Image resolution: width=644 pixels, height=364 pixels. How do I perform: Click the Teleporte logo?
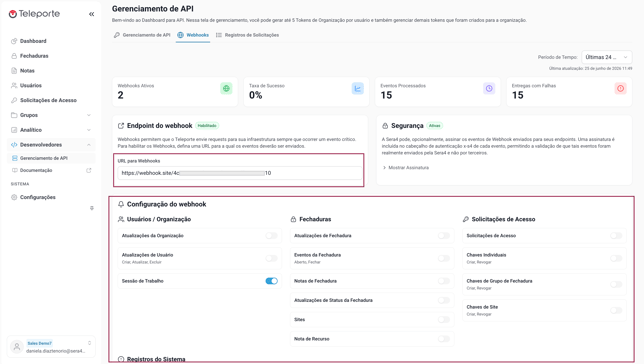coord(34,14)
